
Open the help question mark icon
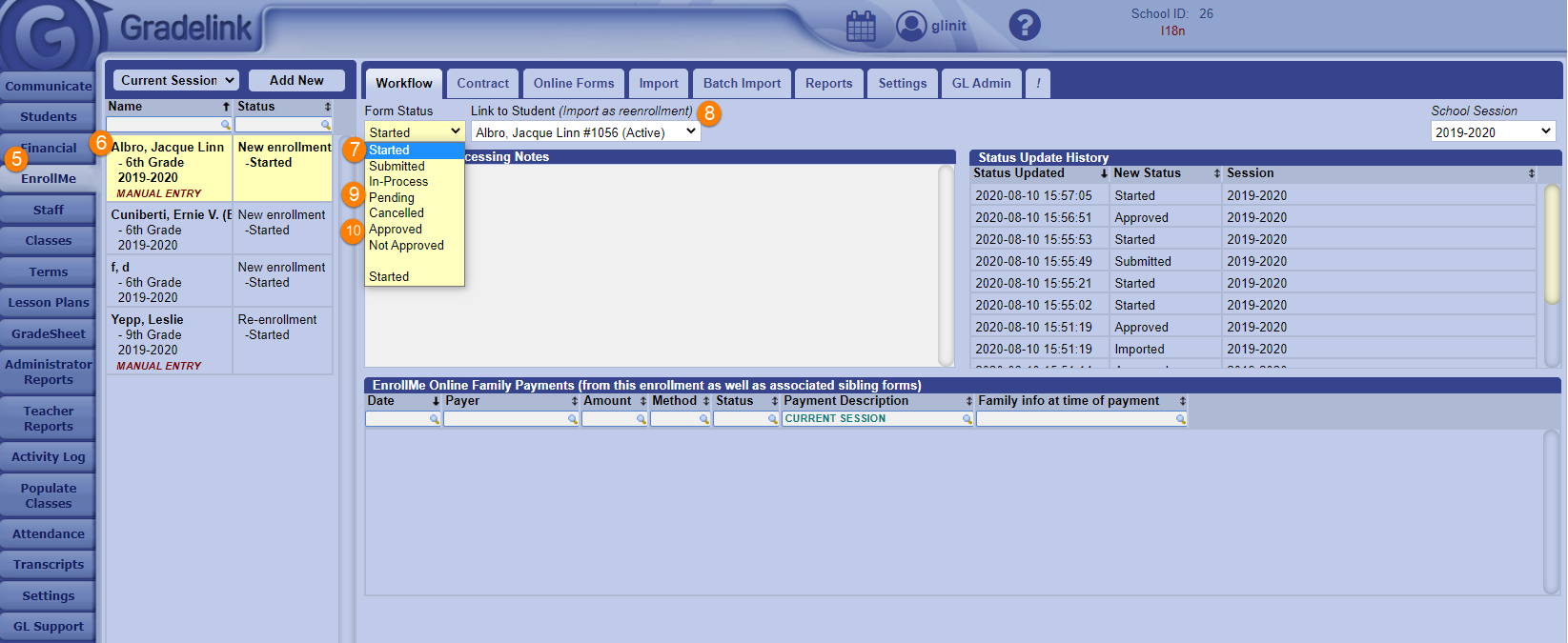(1024, 25)
